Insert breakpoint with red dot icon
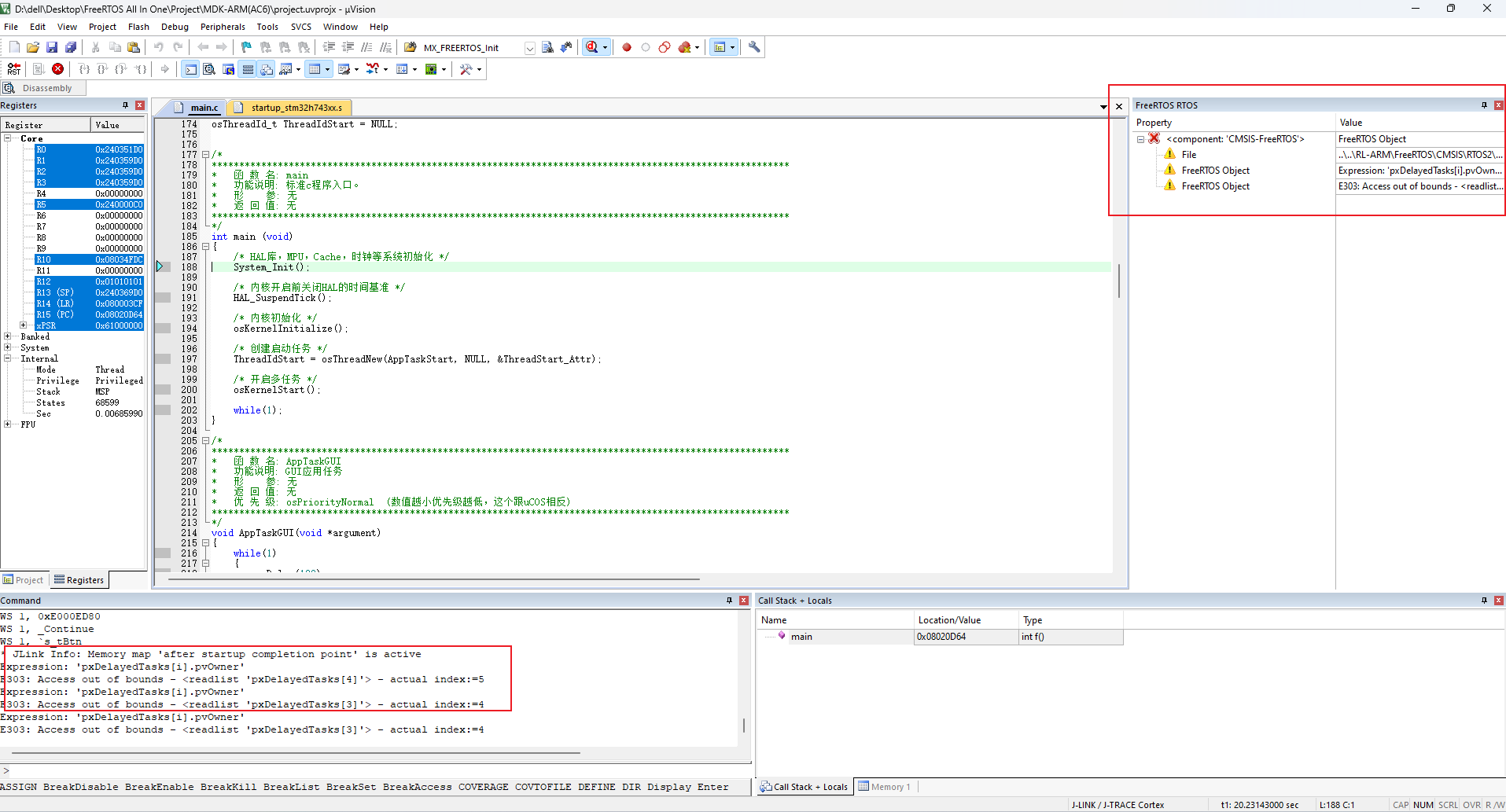The image size is (1506, 812). point(627,47)
